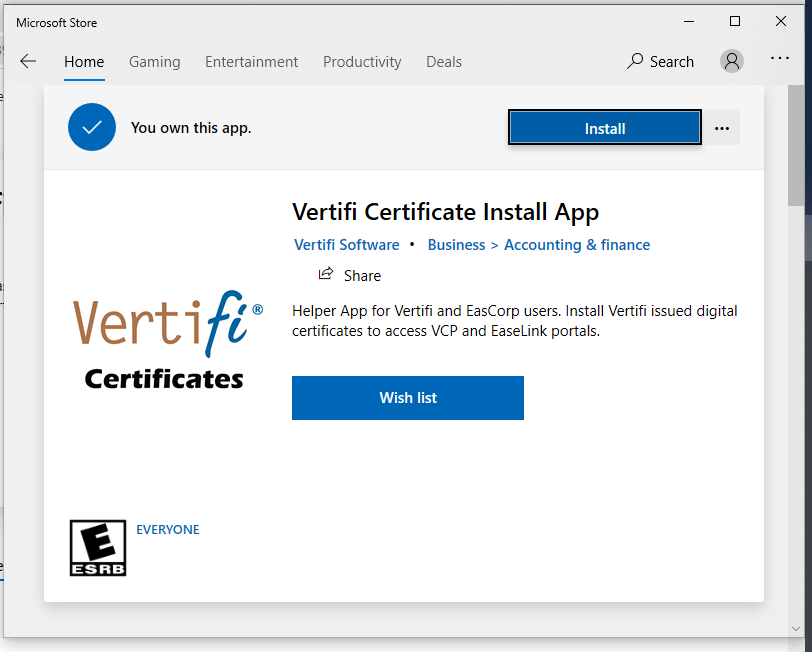
Task: Click the Share icon
Action: pyautogui.click(x=326, y=274)
